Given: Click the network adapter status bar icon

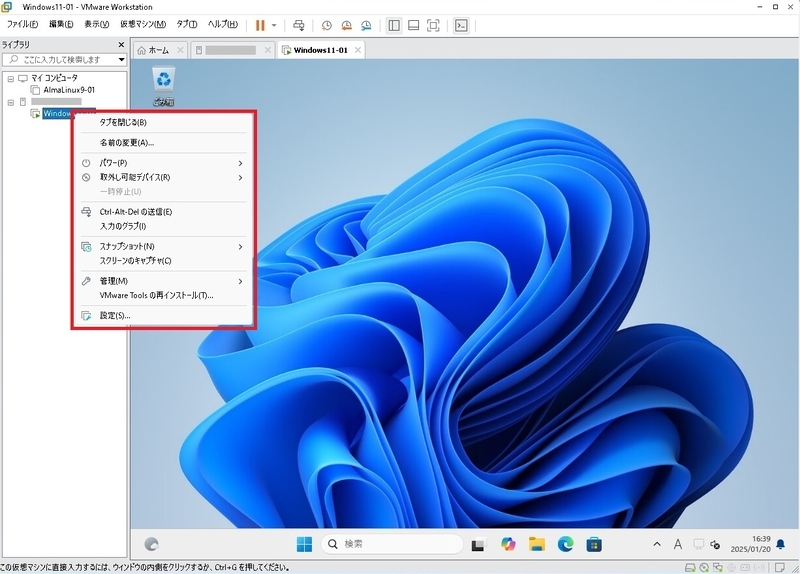Looking at the screenshot, I should 718,567.
